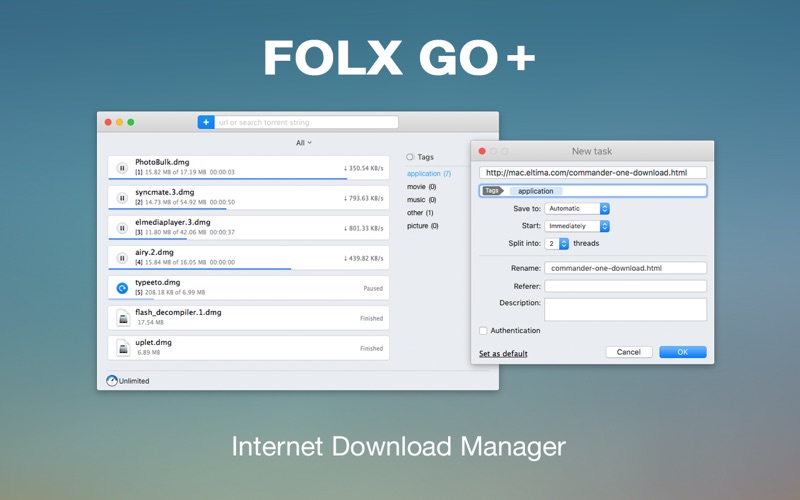This screenshot has height=500, width=800.
Task: Click the blue plus add-task button
Action: click(x=206, y=122)
